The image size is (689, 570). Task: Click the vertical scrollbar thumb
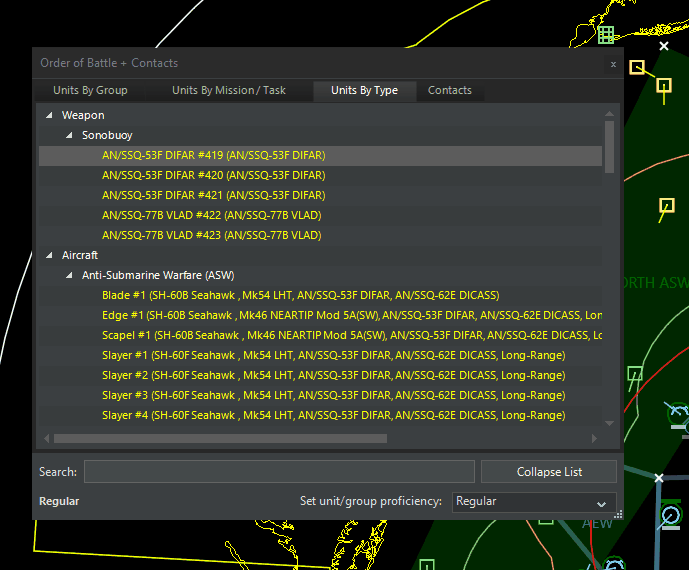click(x=609, y=147)
